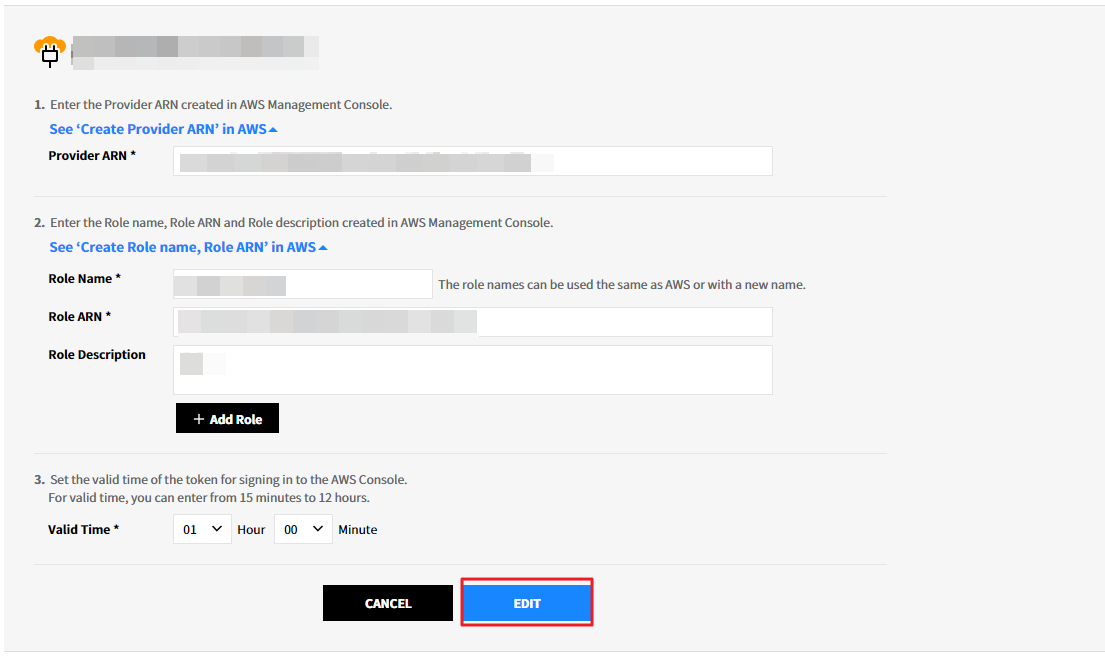1105x659 pixels.
Task: Collapse the 'Create Role name, Role ARN' arrow
Action: click(x=323, y=248)
